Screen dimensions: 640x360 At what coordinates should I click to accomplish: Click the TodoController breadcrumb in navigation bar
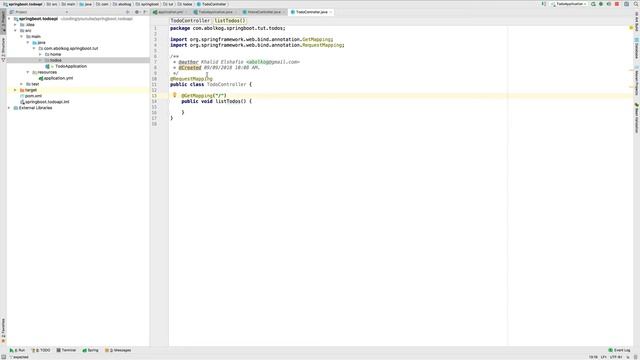point(212,4)
